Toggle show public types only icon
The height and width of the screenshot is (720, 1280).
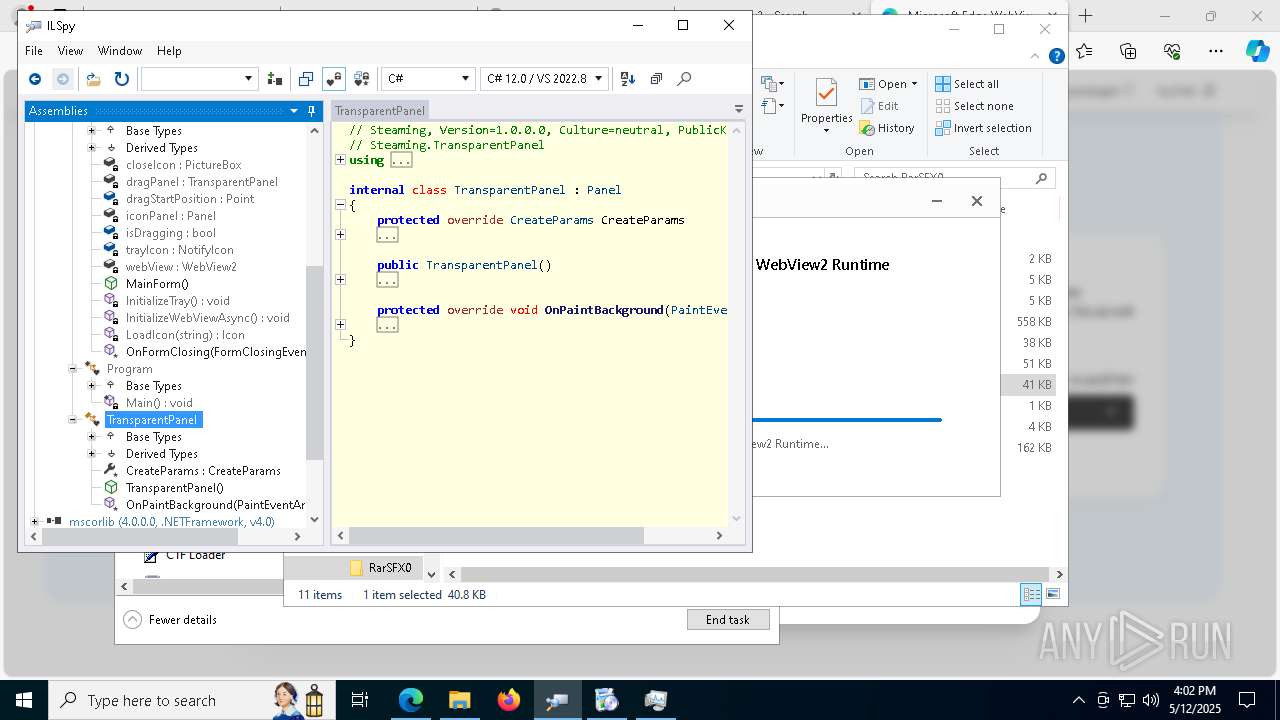306,79
